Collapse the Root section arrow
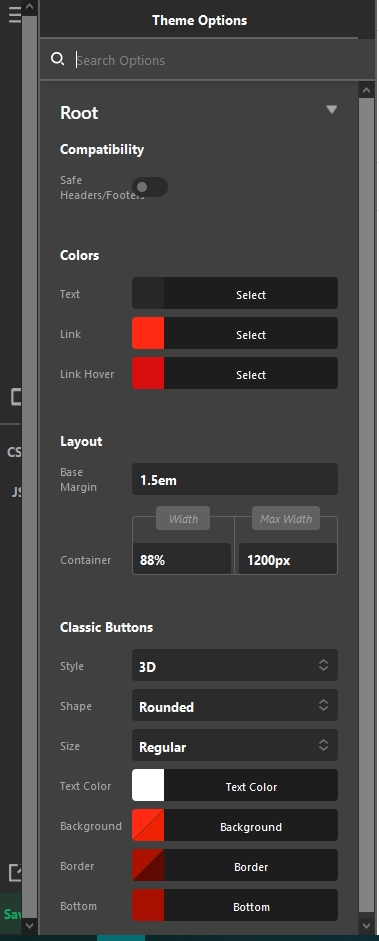 [332, 110]
